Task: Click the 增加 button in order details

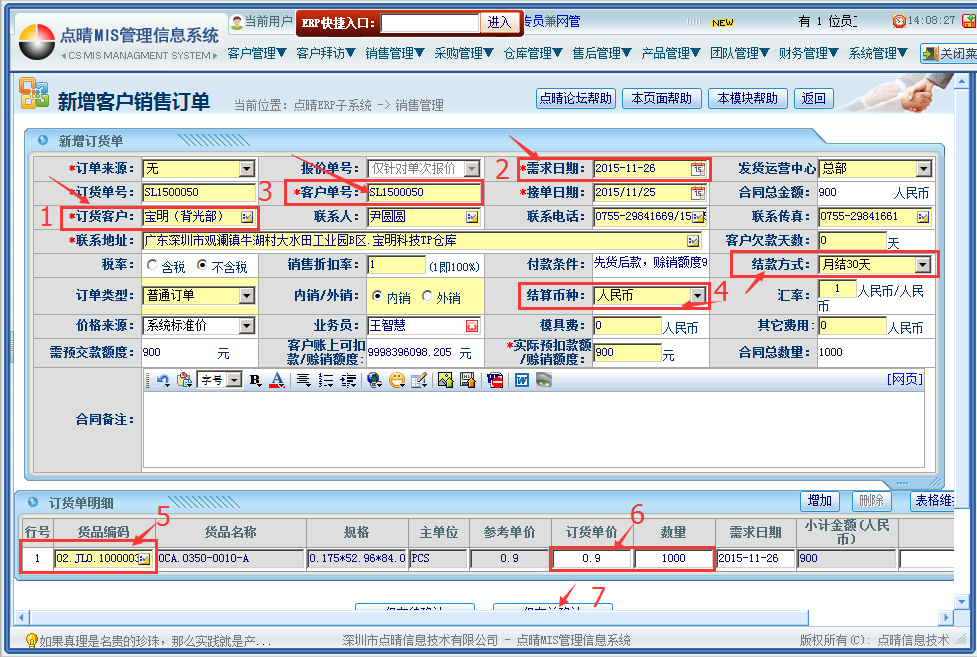Action: pos(820,501)
